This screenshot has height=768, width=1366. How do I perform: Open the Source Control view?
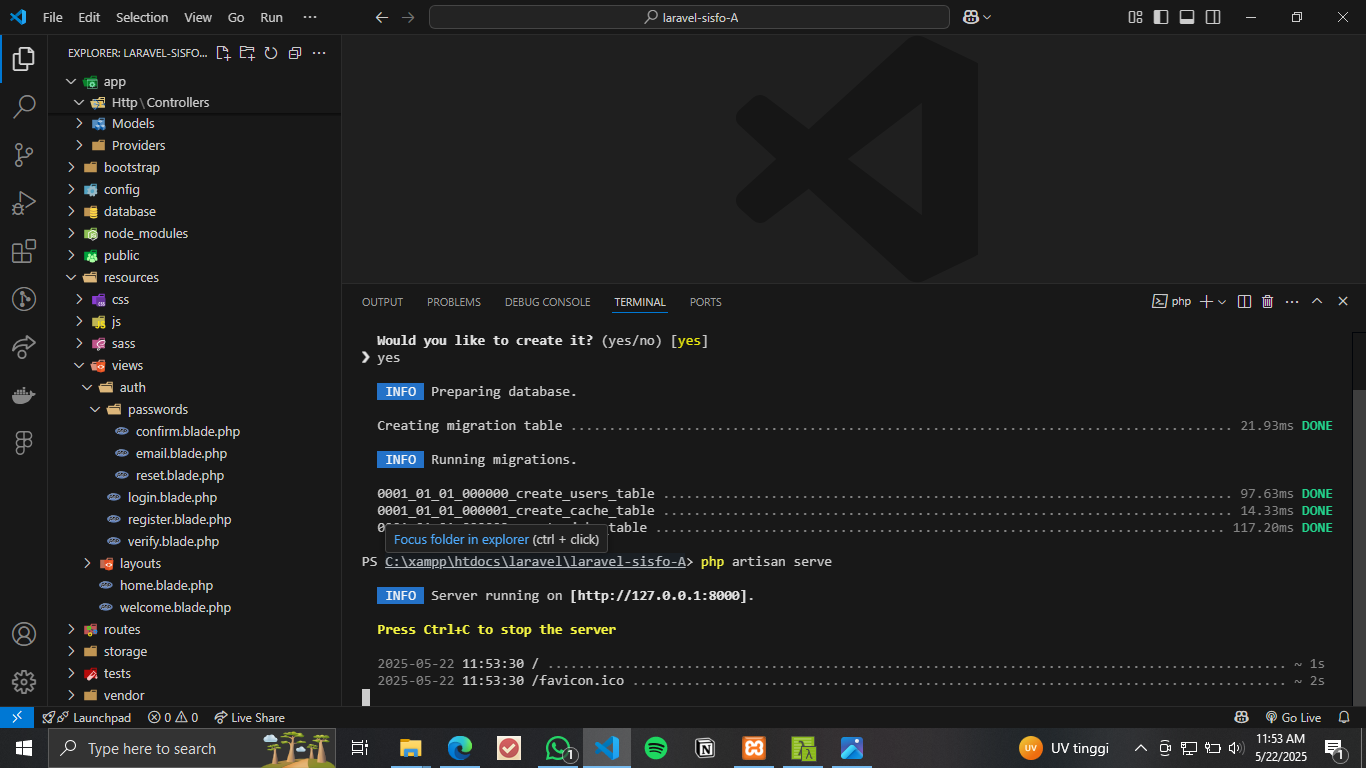24,154
